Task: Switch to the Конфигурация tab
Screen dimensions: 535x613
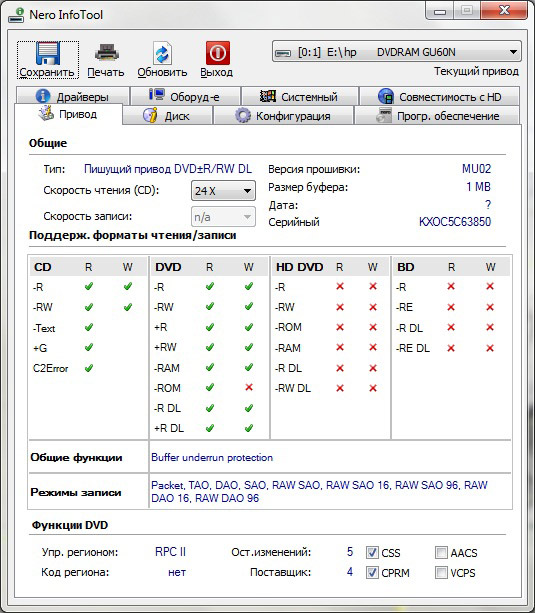Action: (284, 116)
